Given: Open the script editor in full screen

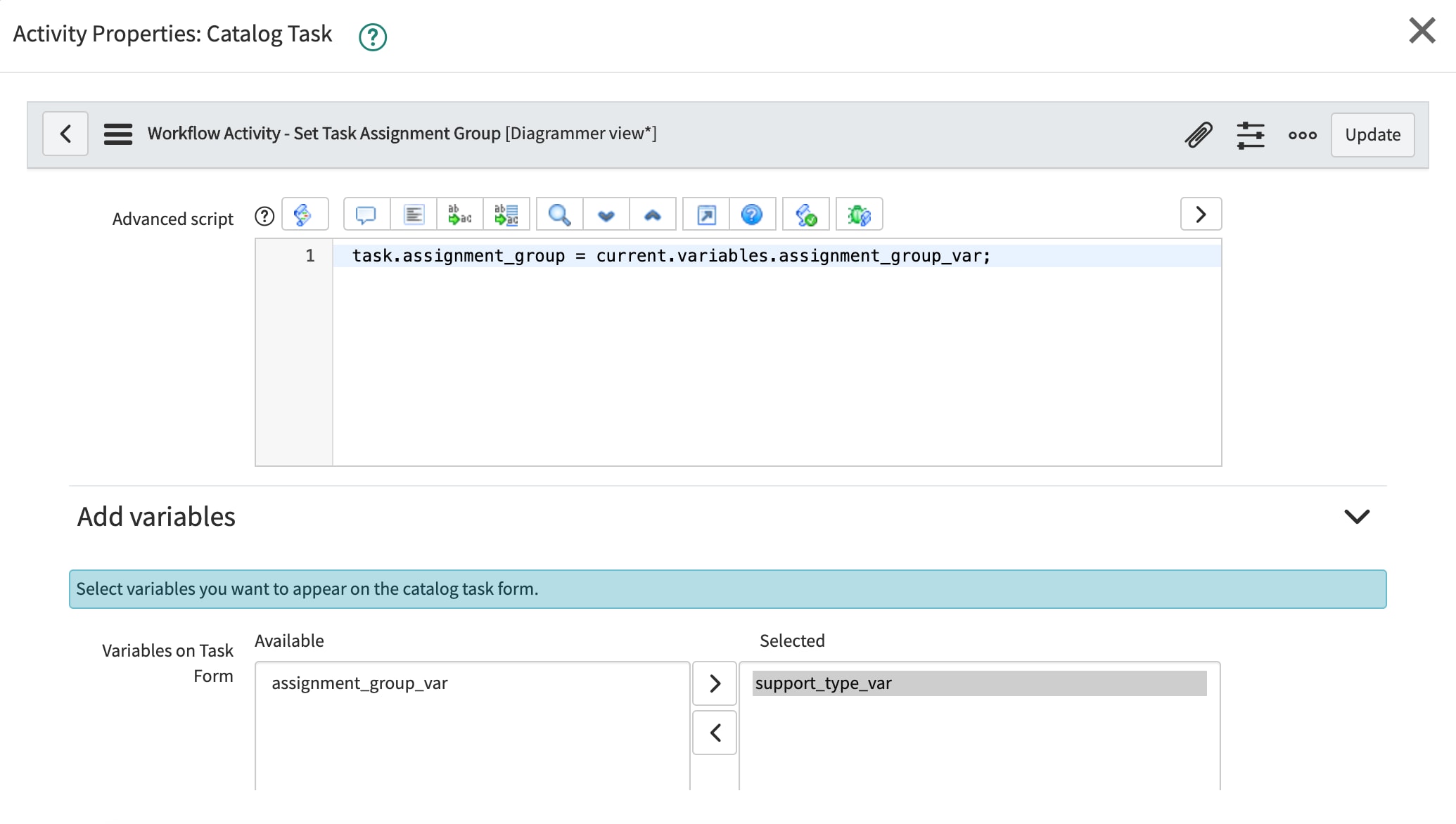Looking at the screenshot, I should (706, 214).
